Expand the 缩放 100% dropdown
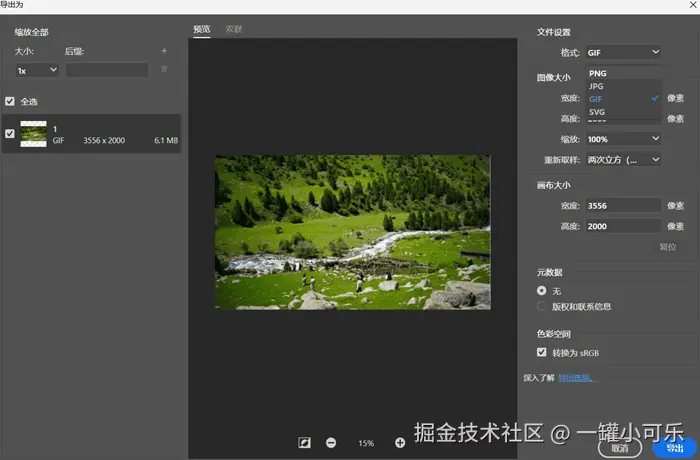Viewport: 700px width, 460px height. tap(623, 139)
